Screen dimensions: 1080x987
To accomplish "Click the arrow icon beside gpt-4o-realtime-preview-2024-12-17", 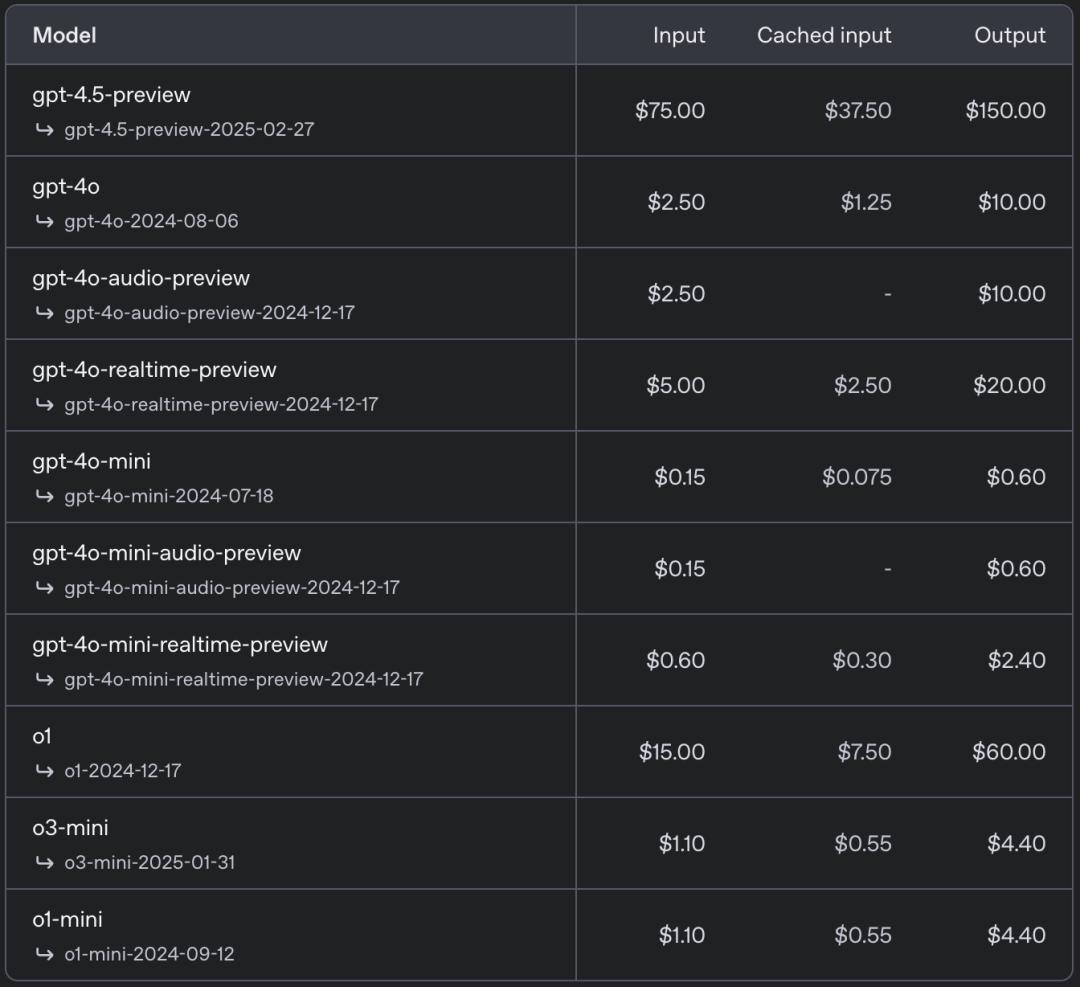I will [x=44, y=405].
